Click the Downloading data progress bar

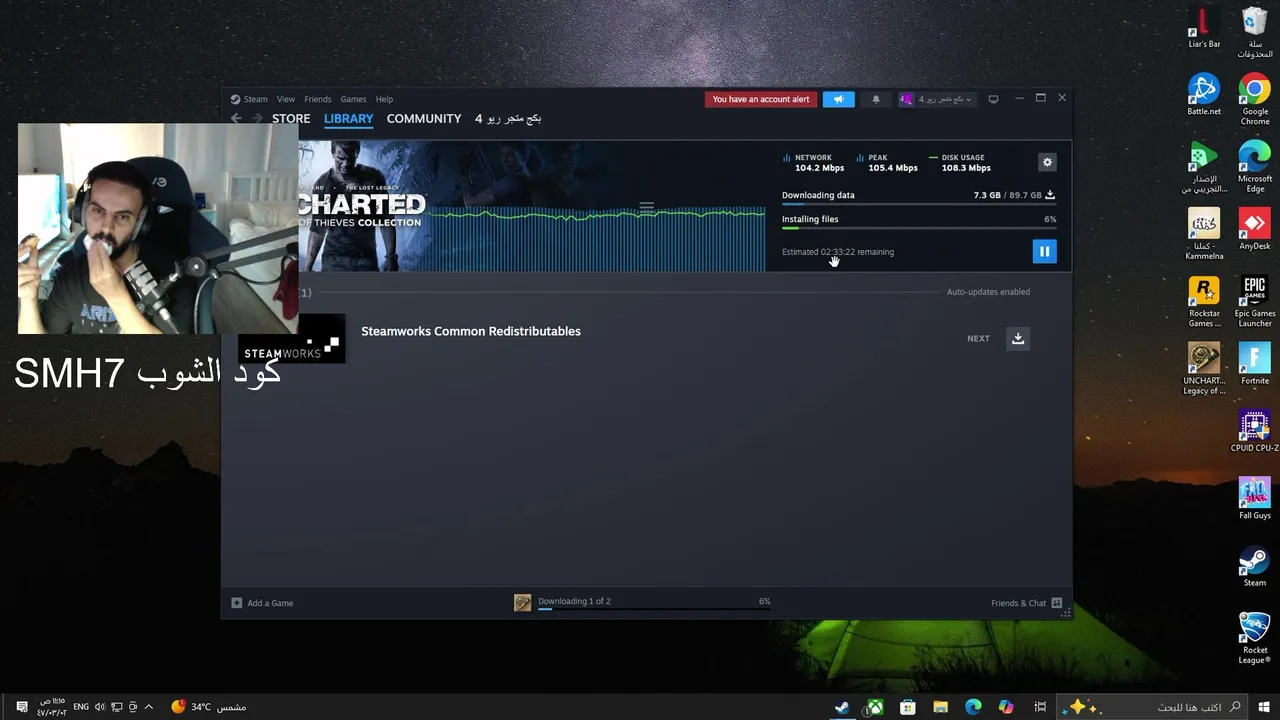point(918,205)
